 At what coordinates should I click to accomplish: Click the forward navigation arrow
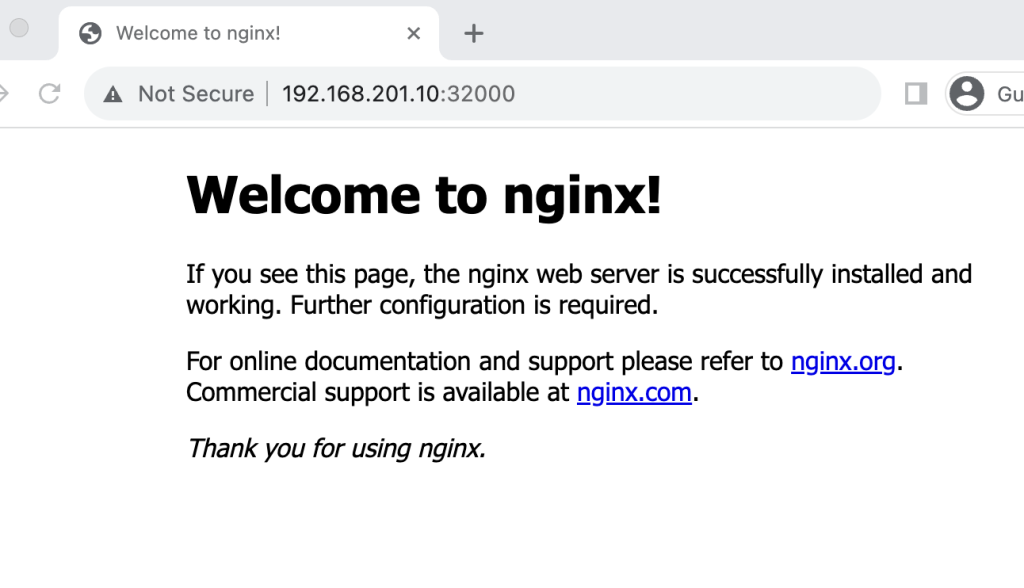click(x=3, y=94)
